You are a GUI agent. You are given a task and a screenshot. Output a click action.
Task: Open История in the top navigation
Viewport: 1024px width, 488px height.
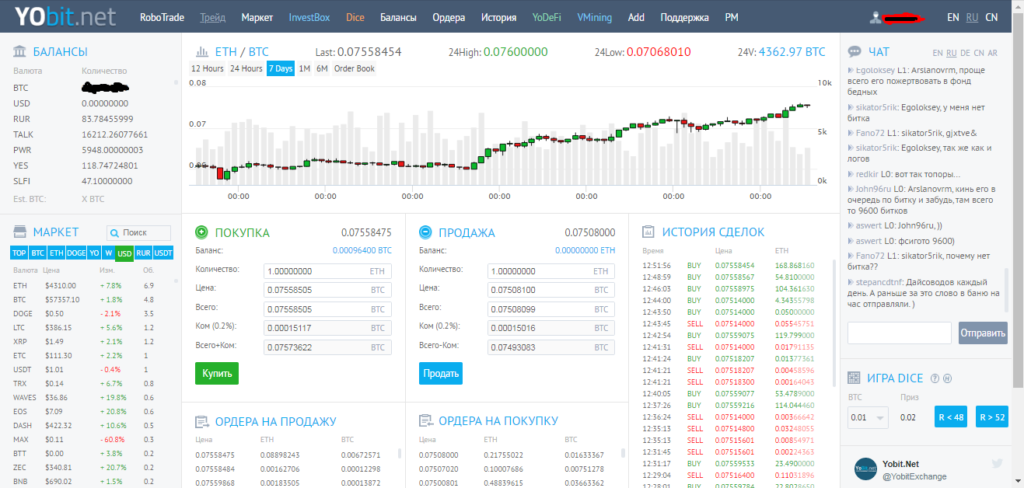pos(499,18)
